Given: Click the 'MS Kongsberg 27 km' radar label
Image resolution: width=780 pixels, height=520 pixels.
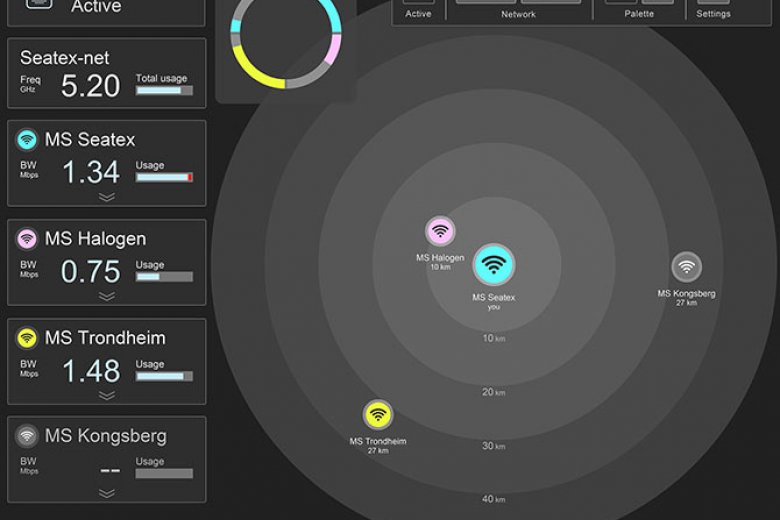Looking at the screenshot, I should 686,298.
